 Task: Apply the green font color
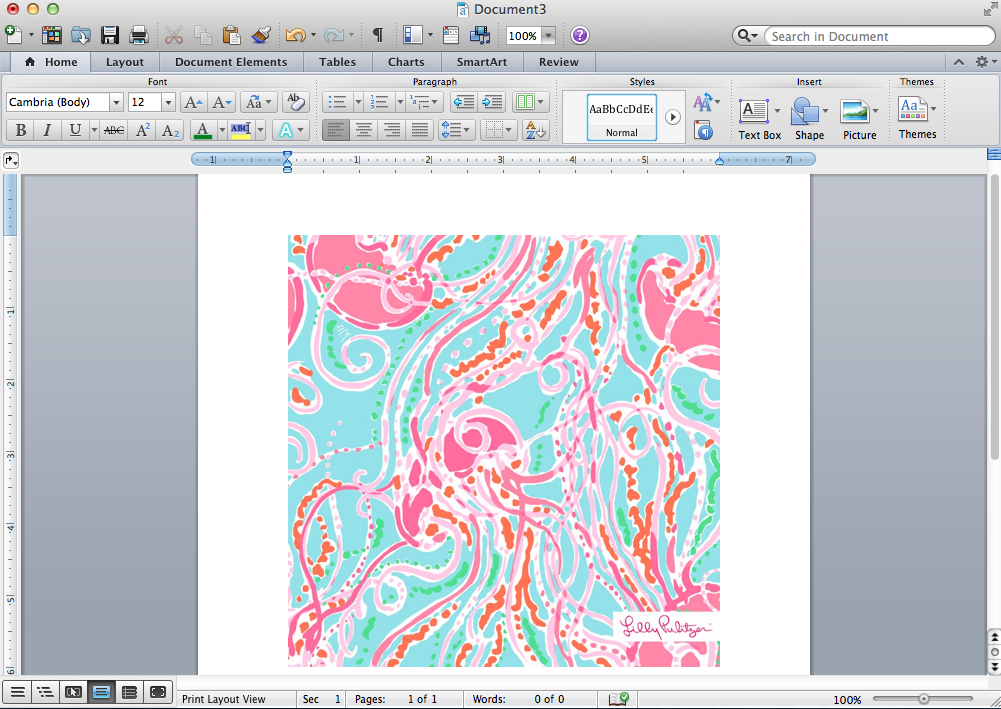203,130
